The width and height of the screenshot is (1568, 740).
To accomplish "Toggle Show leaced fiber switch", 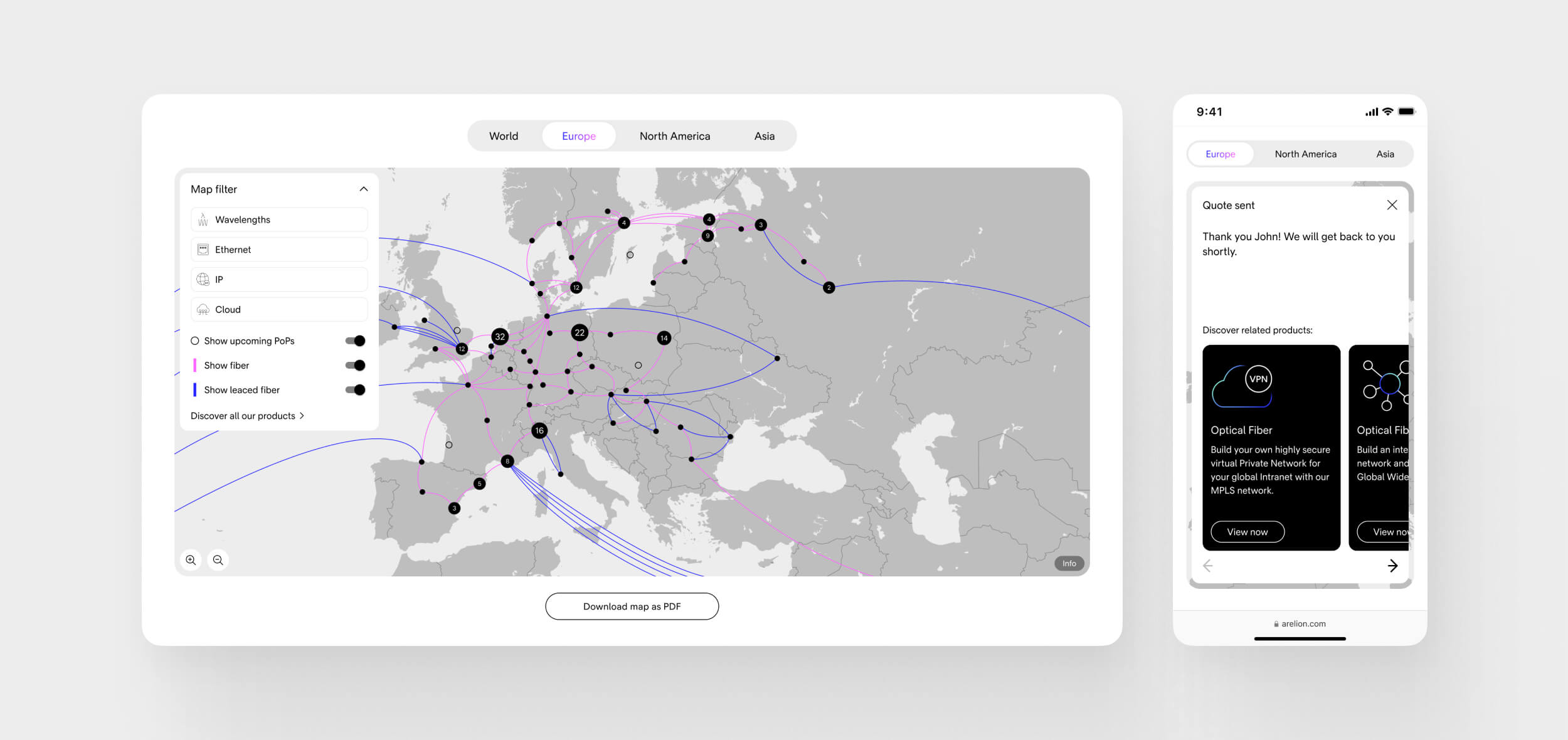I will click(356, 390).
